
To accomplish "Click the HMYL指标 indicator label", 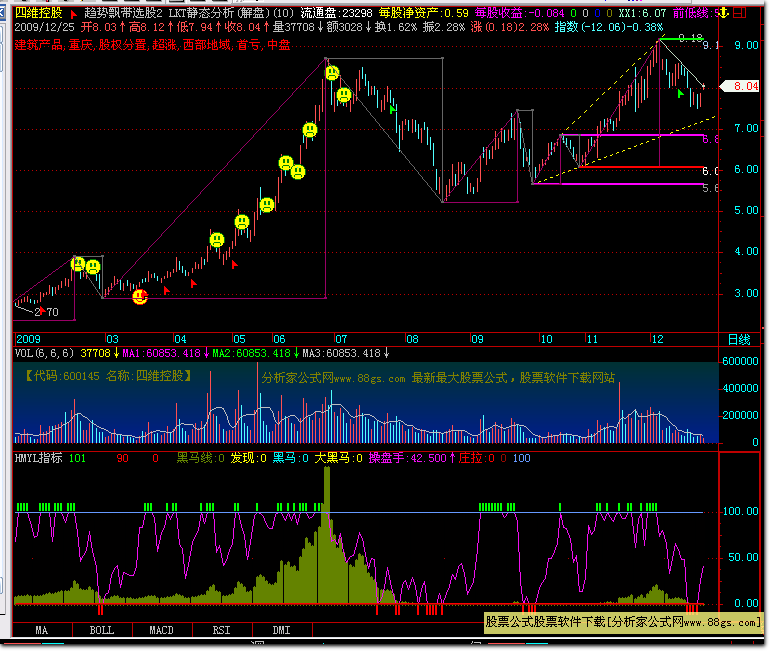I will tap(38, 458).
